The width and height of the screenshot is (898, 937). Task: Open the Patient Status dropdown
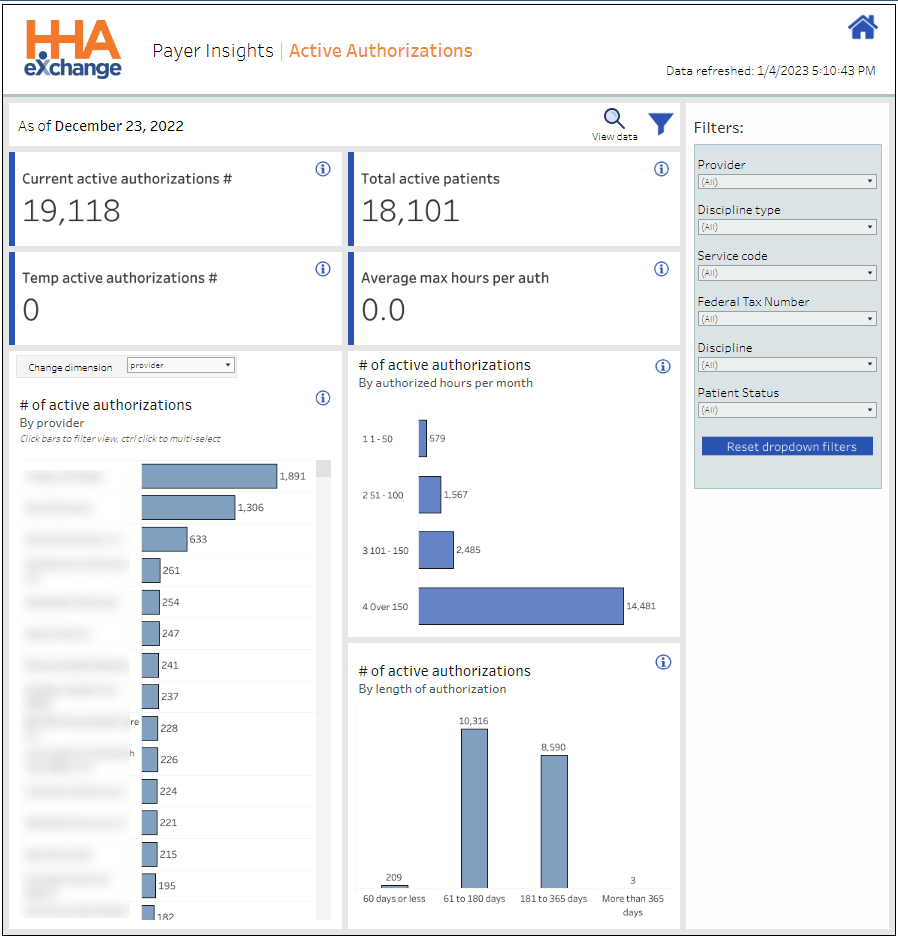(x=787, y=410)
